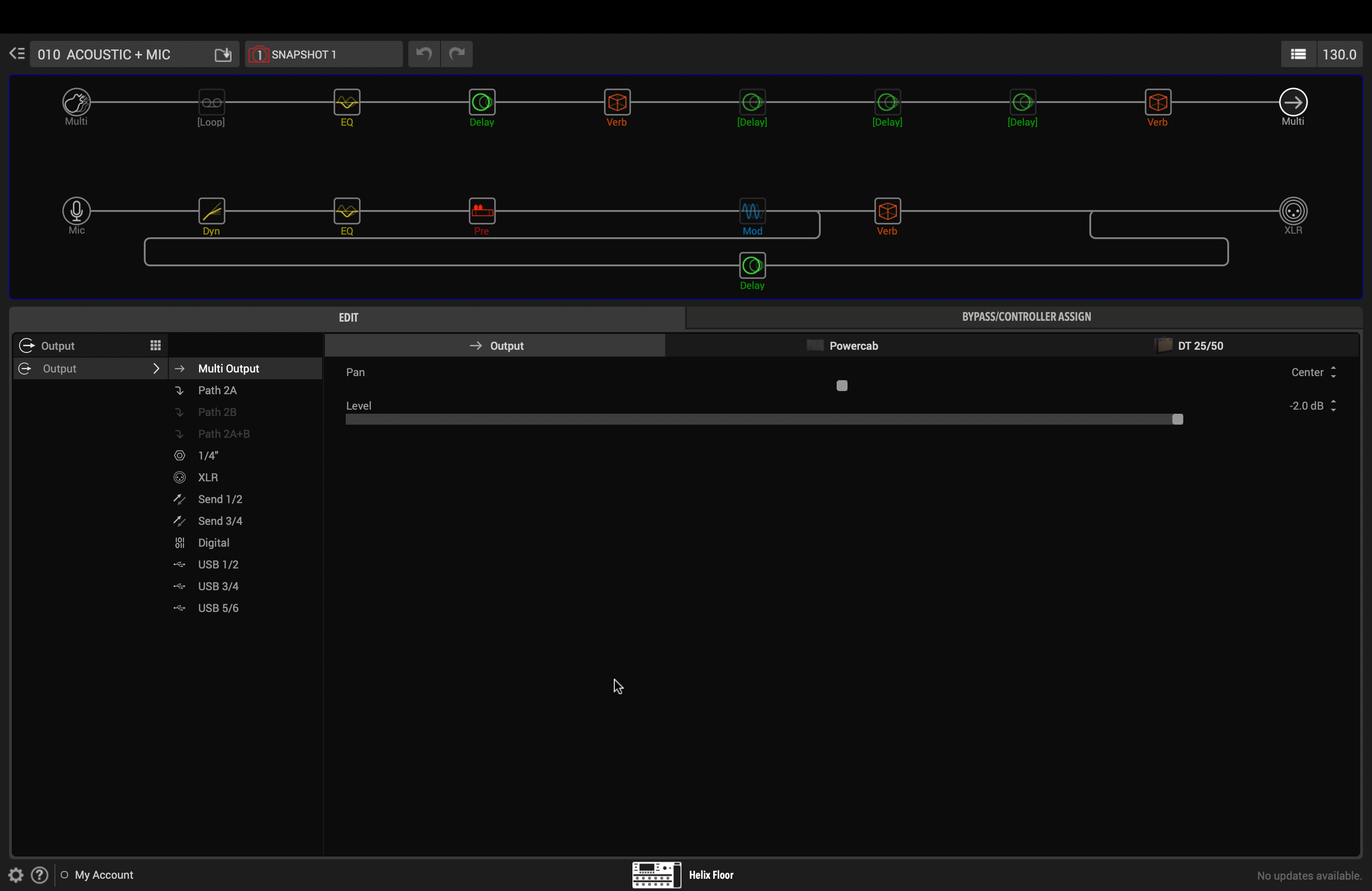This screenshot has height=891, width=1372.
Task: Click the Level slider handle
Action: click(1178, 419)
